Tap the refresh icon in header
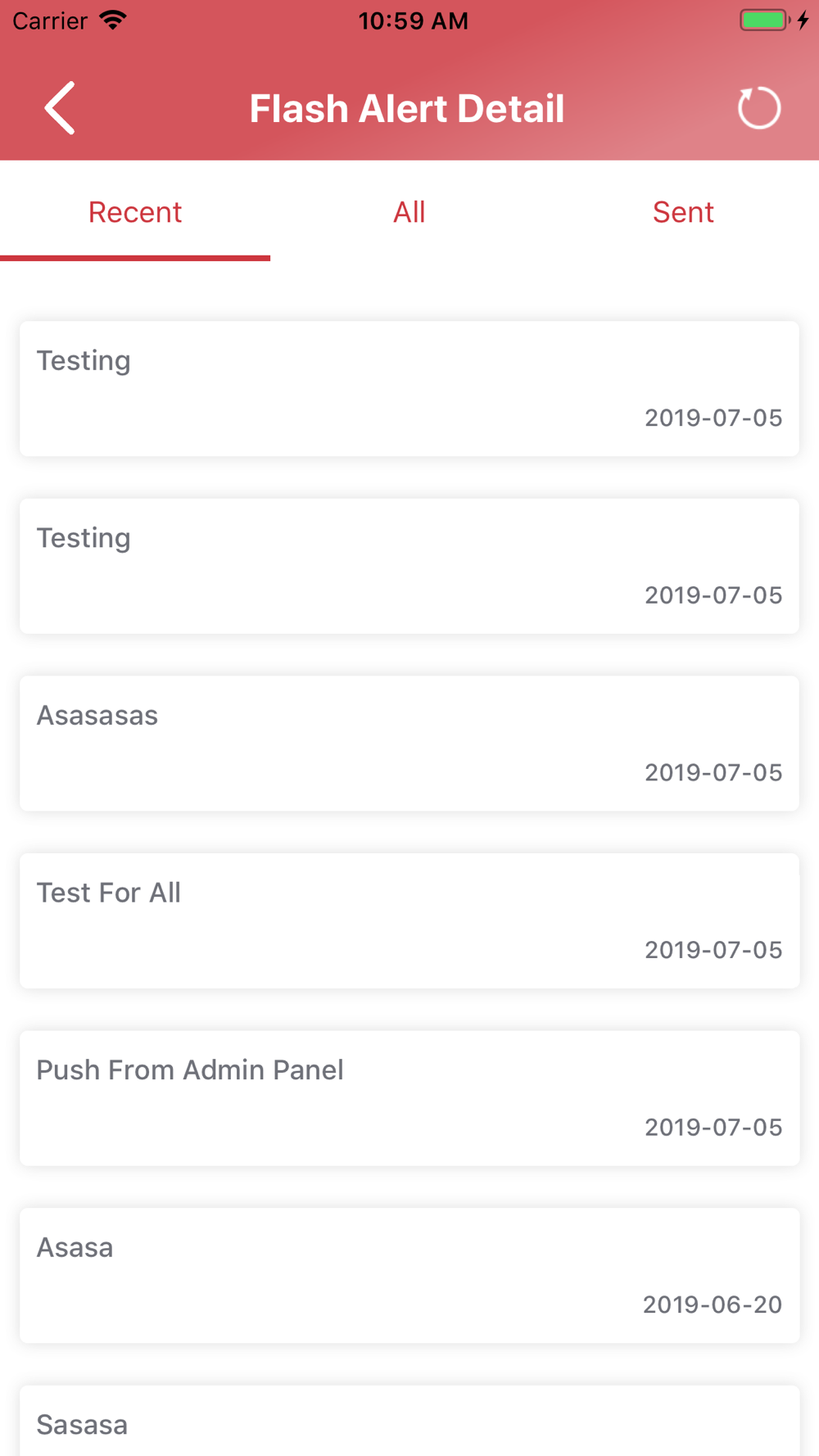Screen dimensions: 819x1456 click(x=759, y=108)
